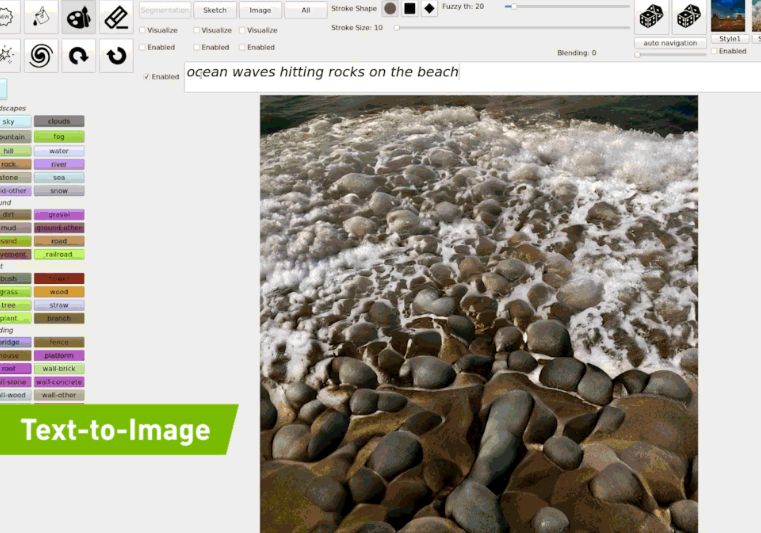Pick the gravel label swatch
The image size is (761, 533).
59,215
